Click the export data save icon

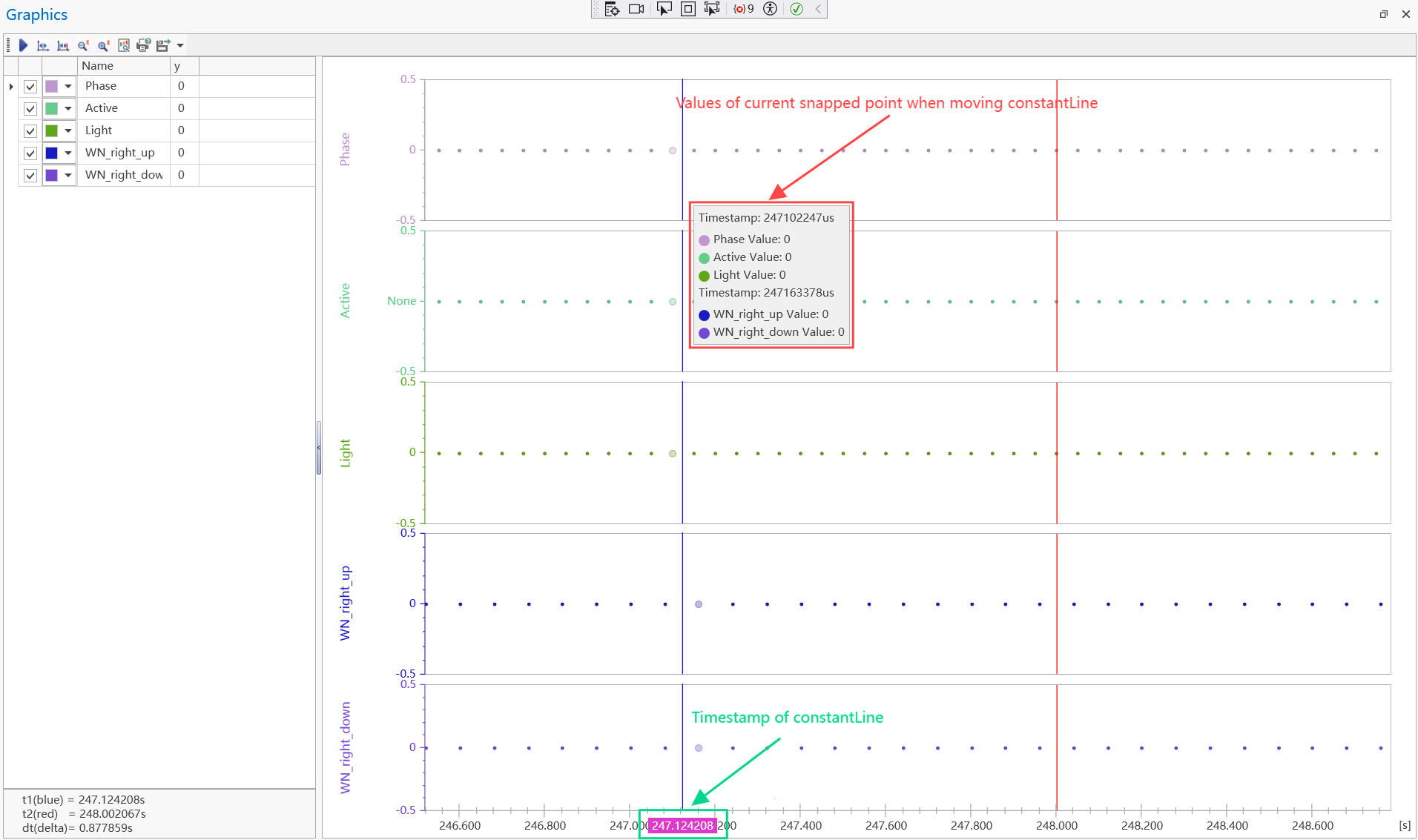pos(162,45)
